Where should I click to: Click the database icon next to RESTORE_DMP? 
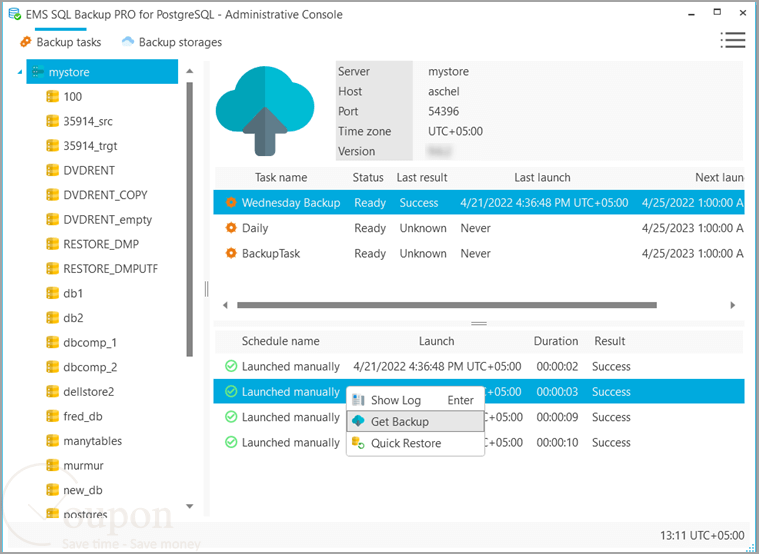[52, 244]
